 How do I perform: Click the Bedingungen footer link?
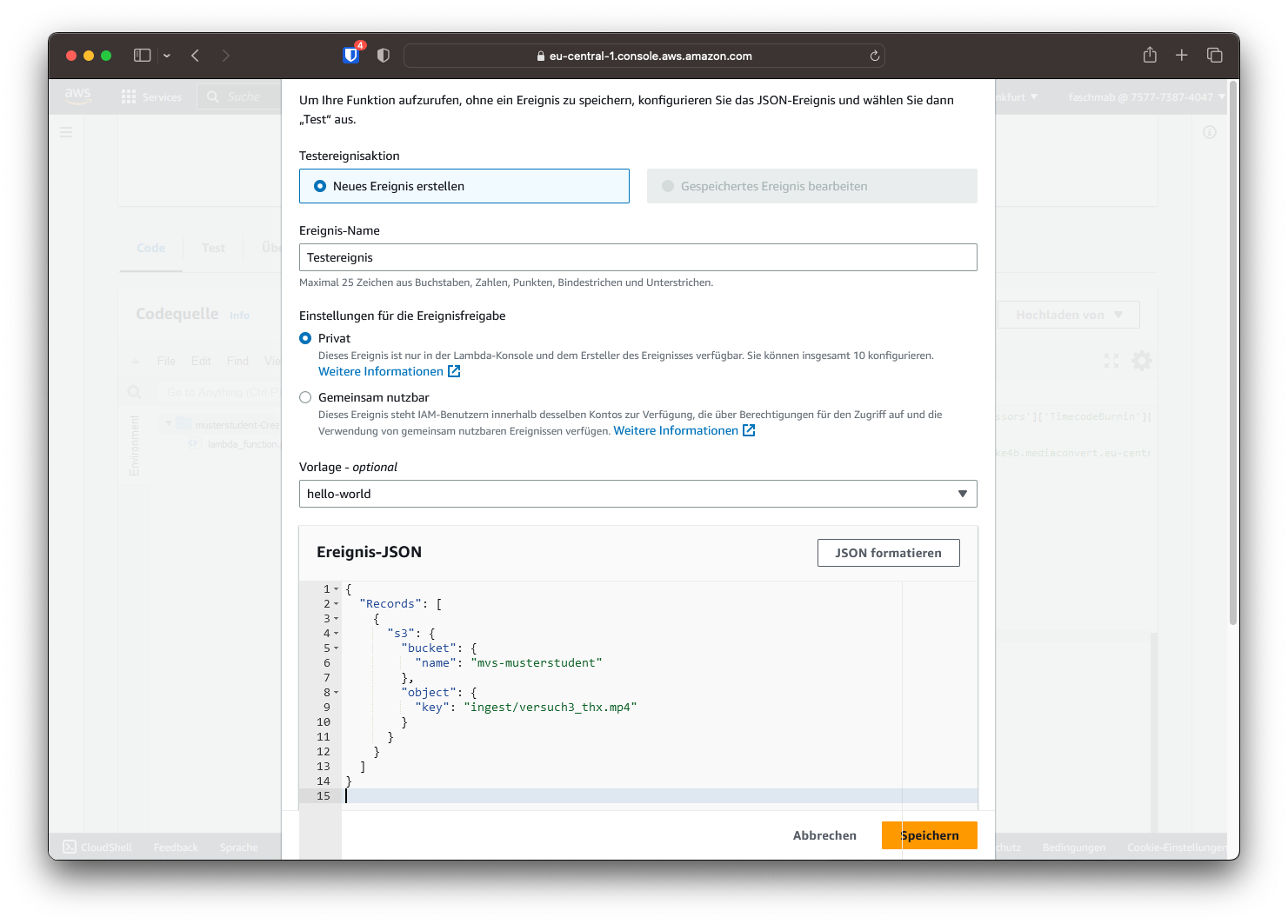(x=1074, y=848)
